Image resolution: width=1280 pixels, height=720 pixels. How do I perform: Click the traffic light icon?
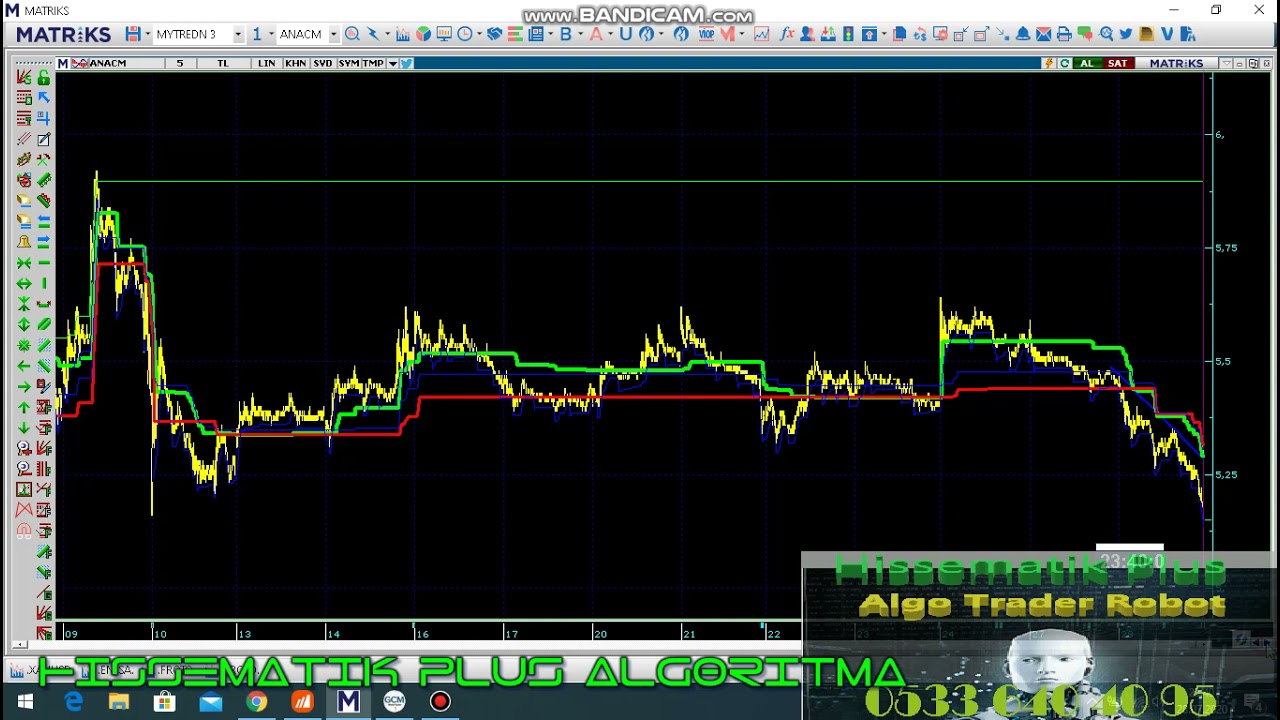(849, 34)
